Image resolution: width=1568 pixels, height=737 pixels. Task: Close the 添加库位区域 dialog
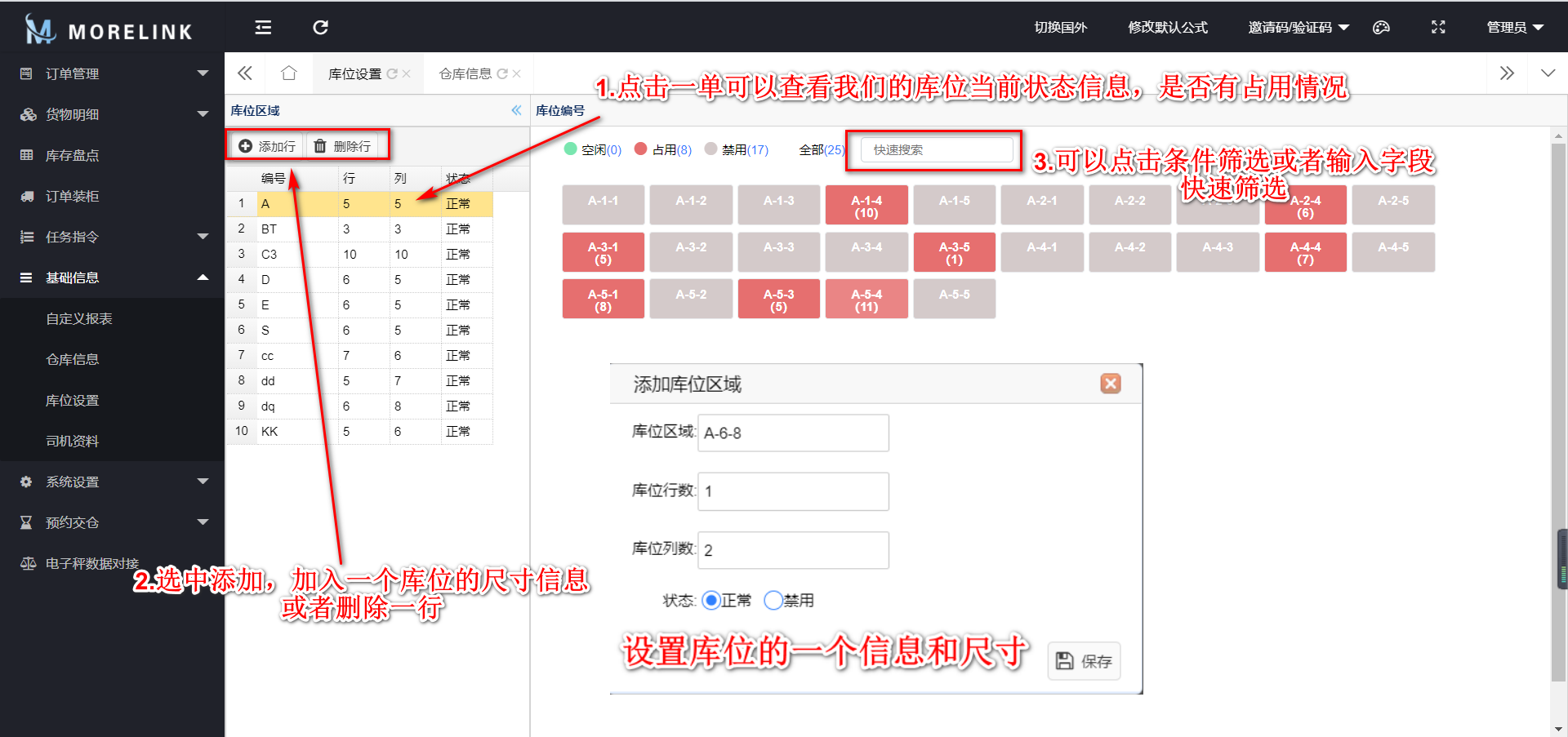click(x=1111, y=384)
